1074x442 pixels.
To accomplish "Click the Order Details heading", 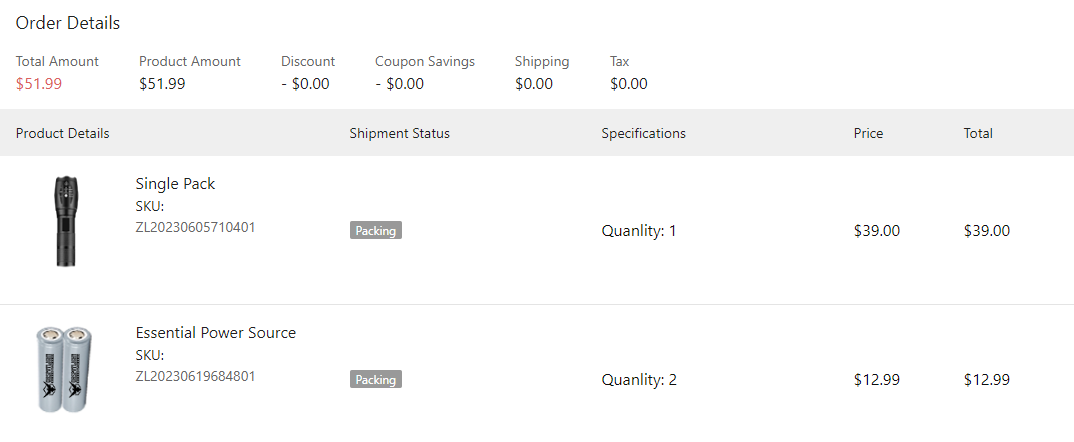I will [x=68, y=23].
